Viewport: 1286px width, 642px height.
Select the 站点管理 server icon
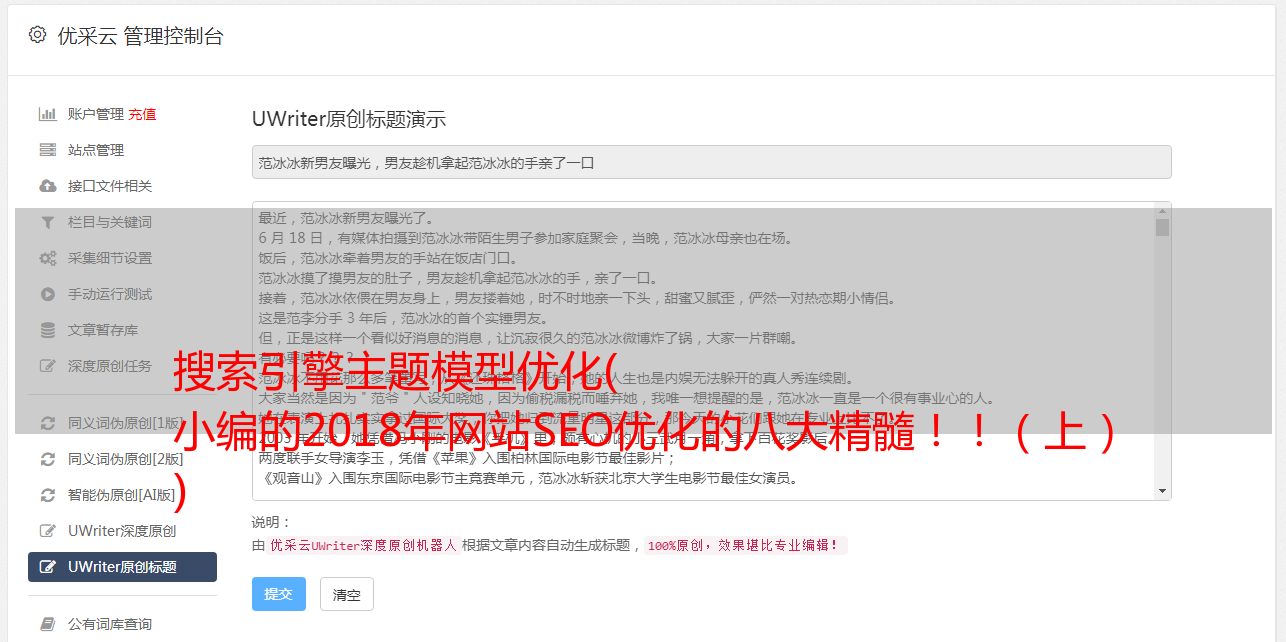click(47, 150)
